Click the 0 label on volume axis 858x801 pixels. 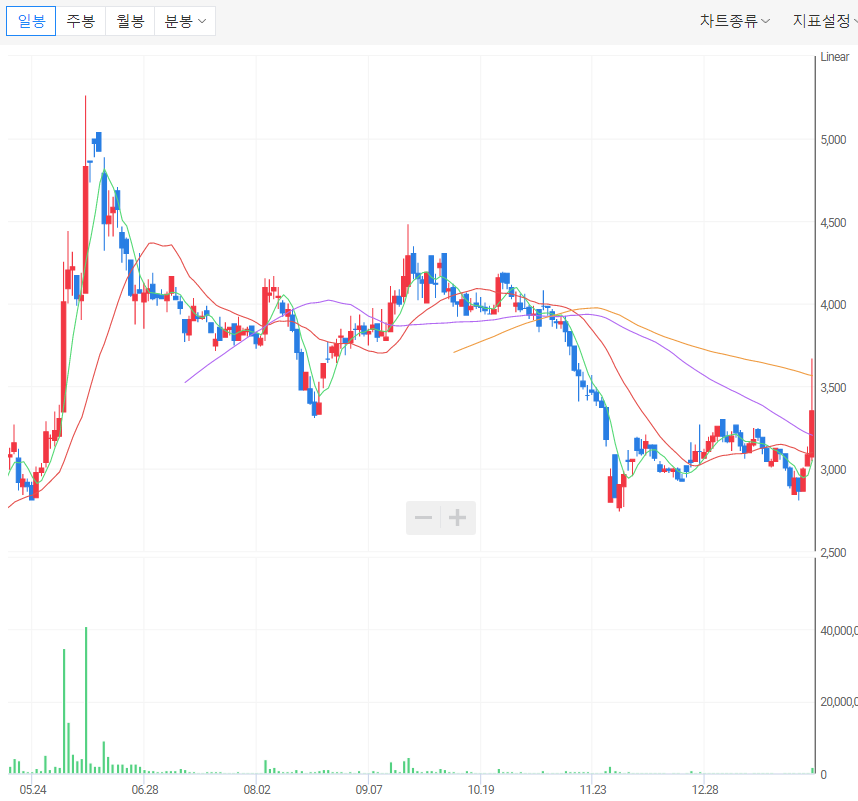[x=823, y=775]
